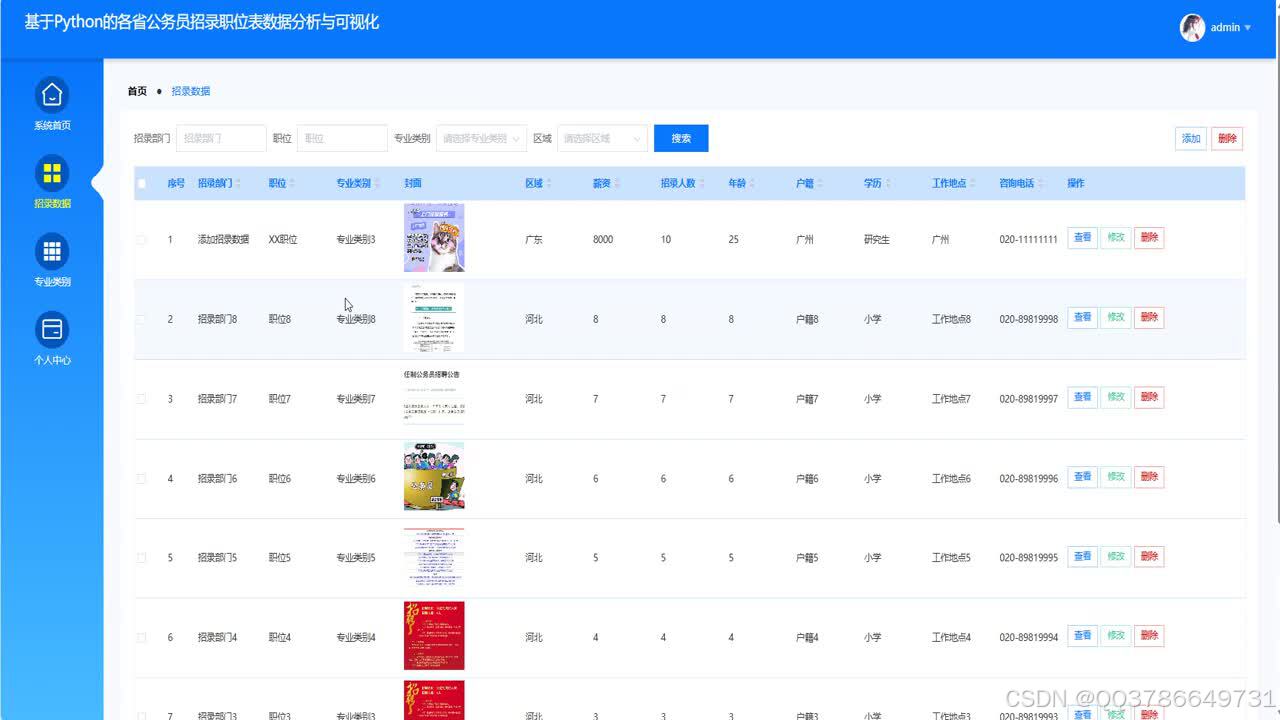Click 查看 for 招录部门6 row
The width and height of the screenshot is (1280, 720).
(1082, 477)
